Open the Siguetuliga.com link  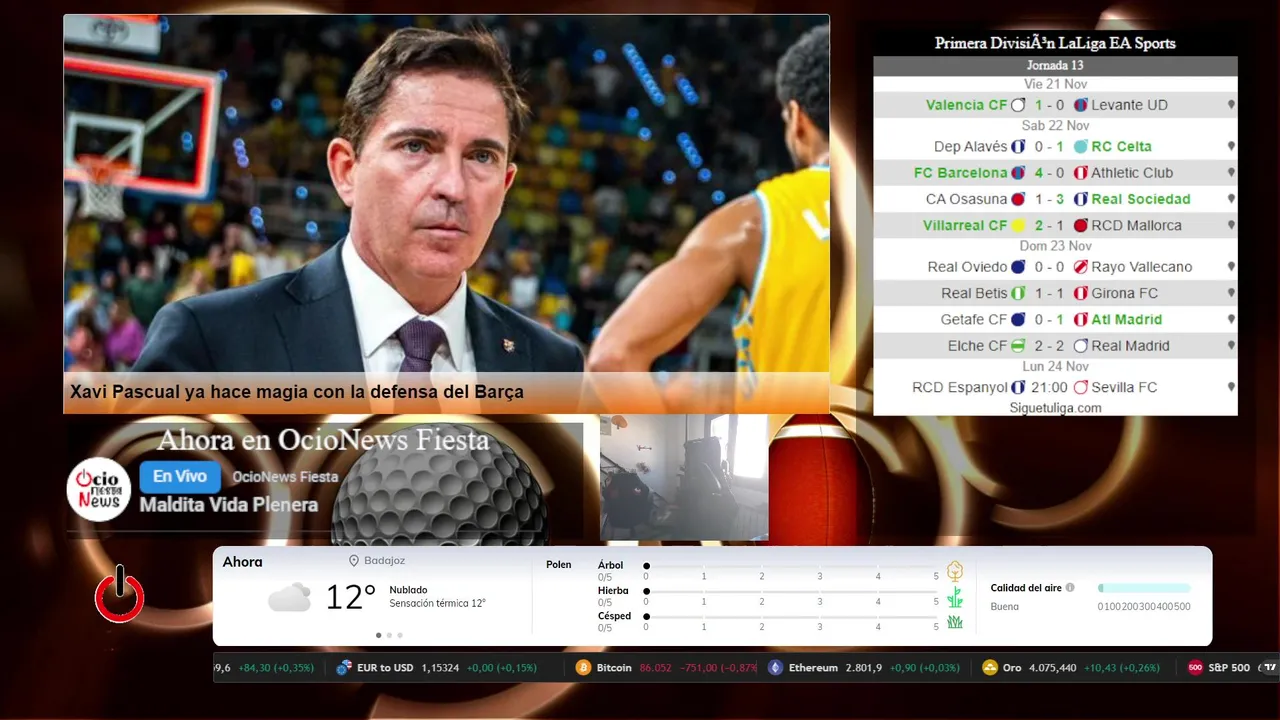coord(1055,408)
